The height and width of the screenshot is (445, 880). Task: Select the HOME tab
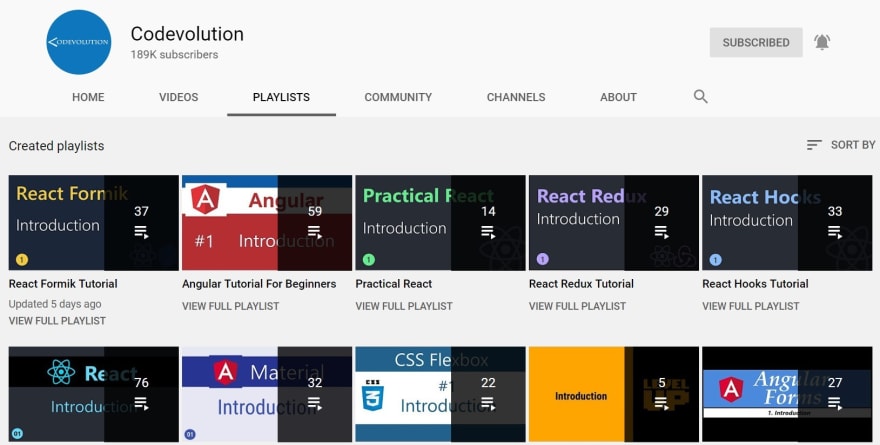(88, 97)
